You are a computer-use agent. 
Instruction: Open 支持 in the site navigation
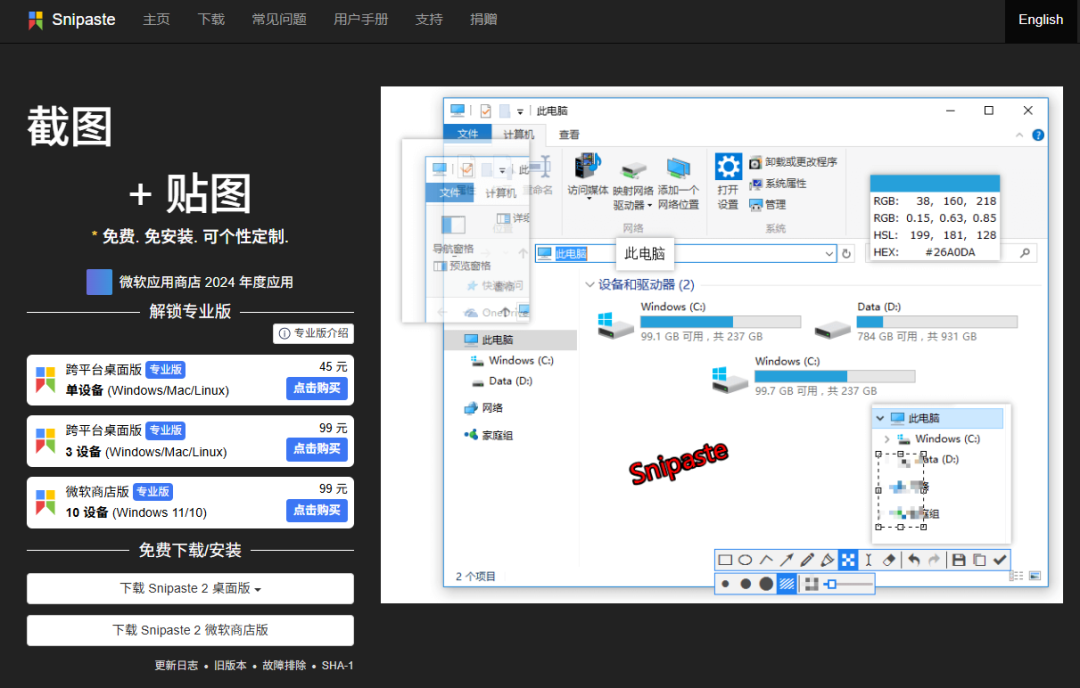429,19
